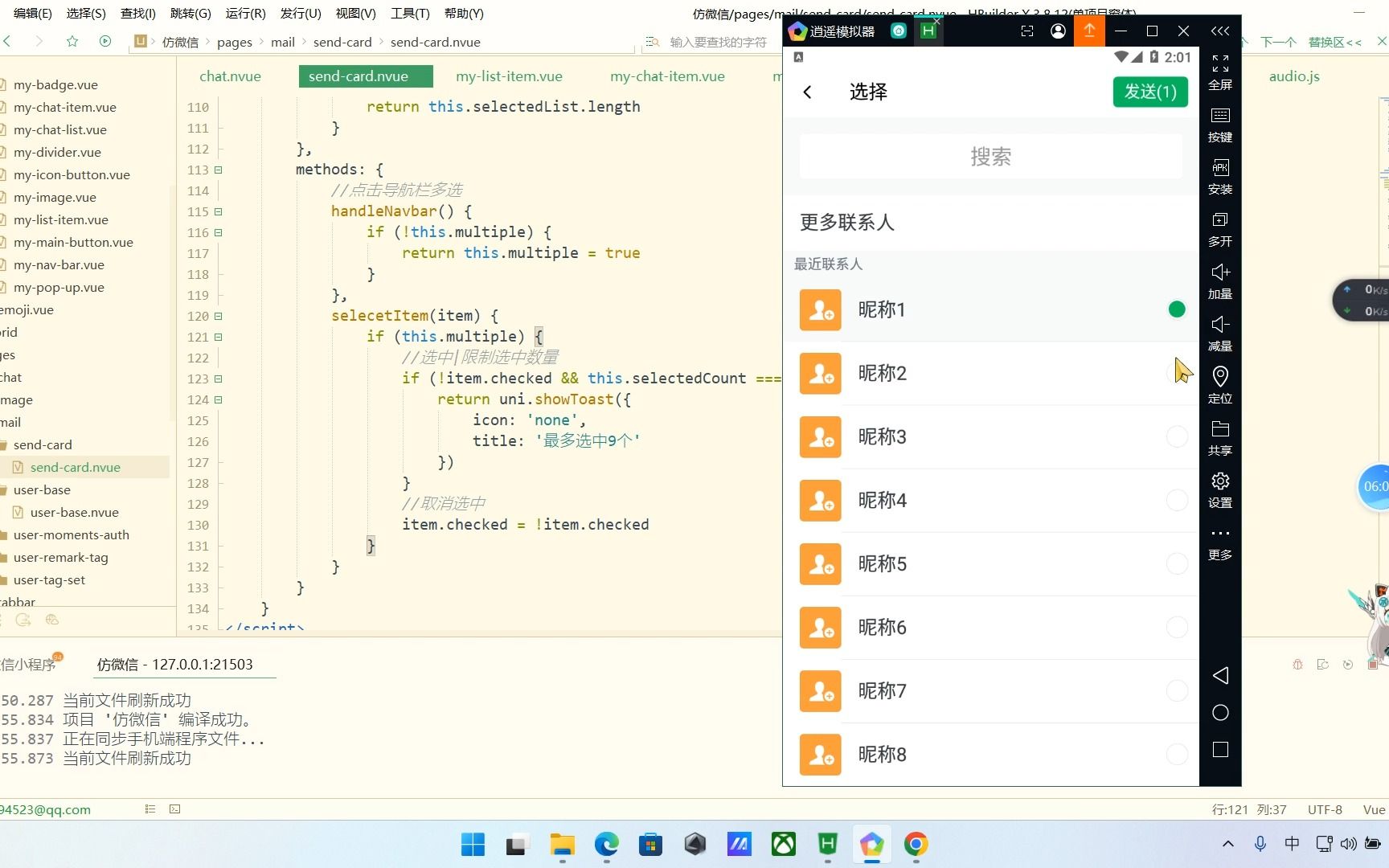The width and height of the screenshot is (1389, 868).
Task: Select the radio circle for 昵称5
Action: point(1177,563)
